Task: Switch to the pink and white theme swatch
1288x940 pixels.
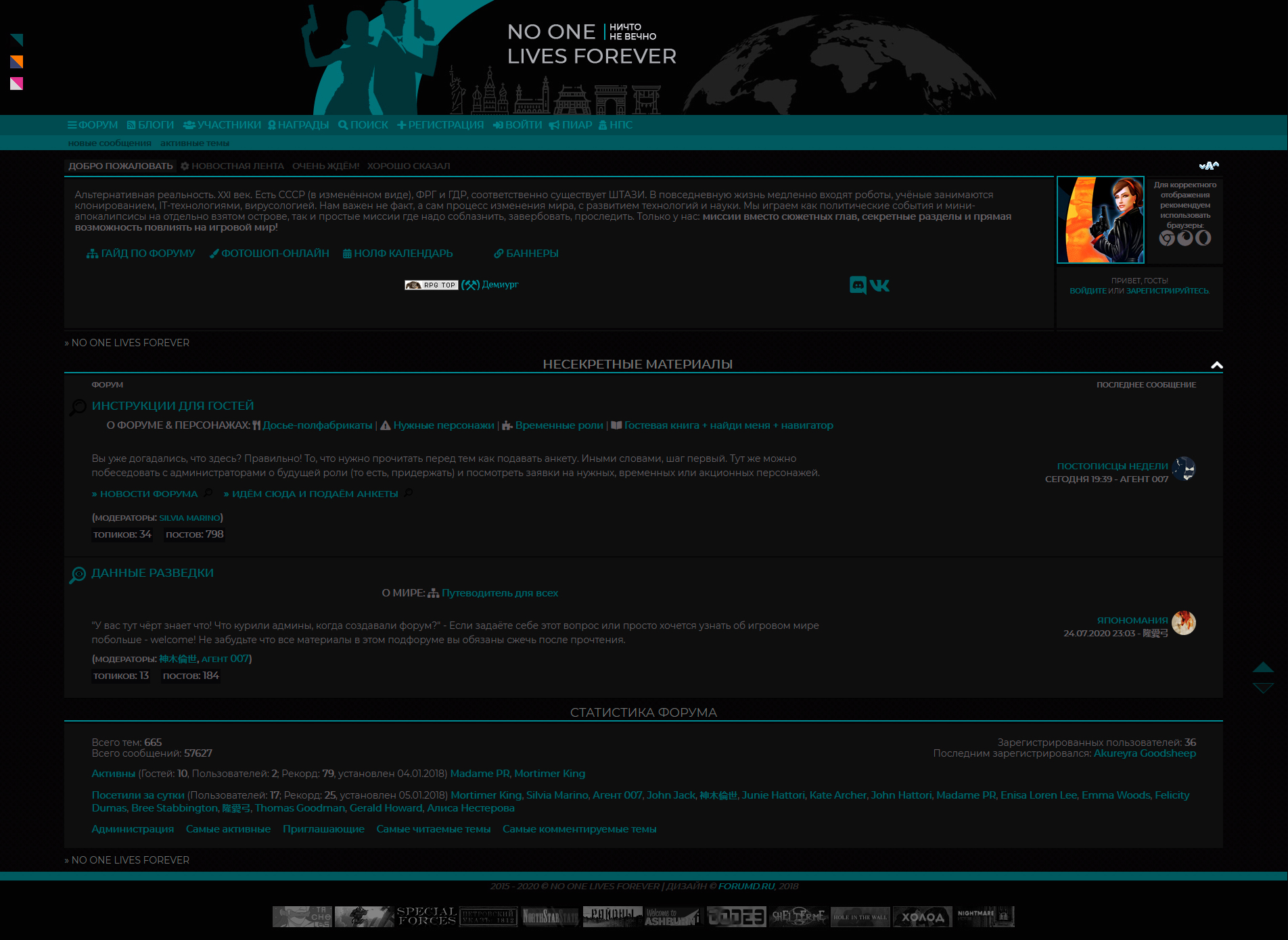Action: [17, 84]
